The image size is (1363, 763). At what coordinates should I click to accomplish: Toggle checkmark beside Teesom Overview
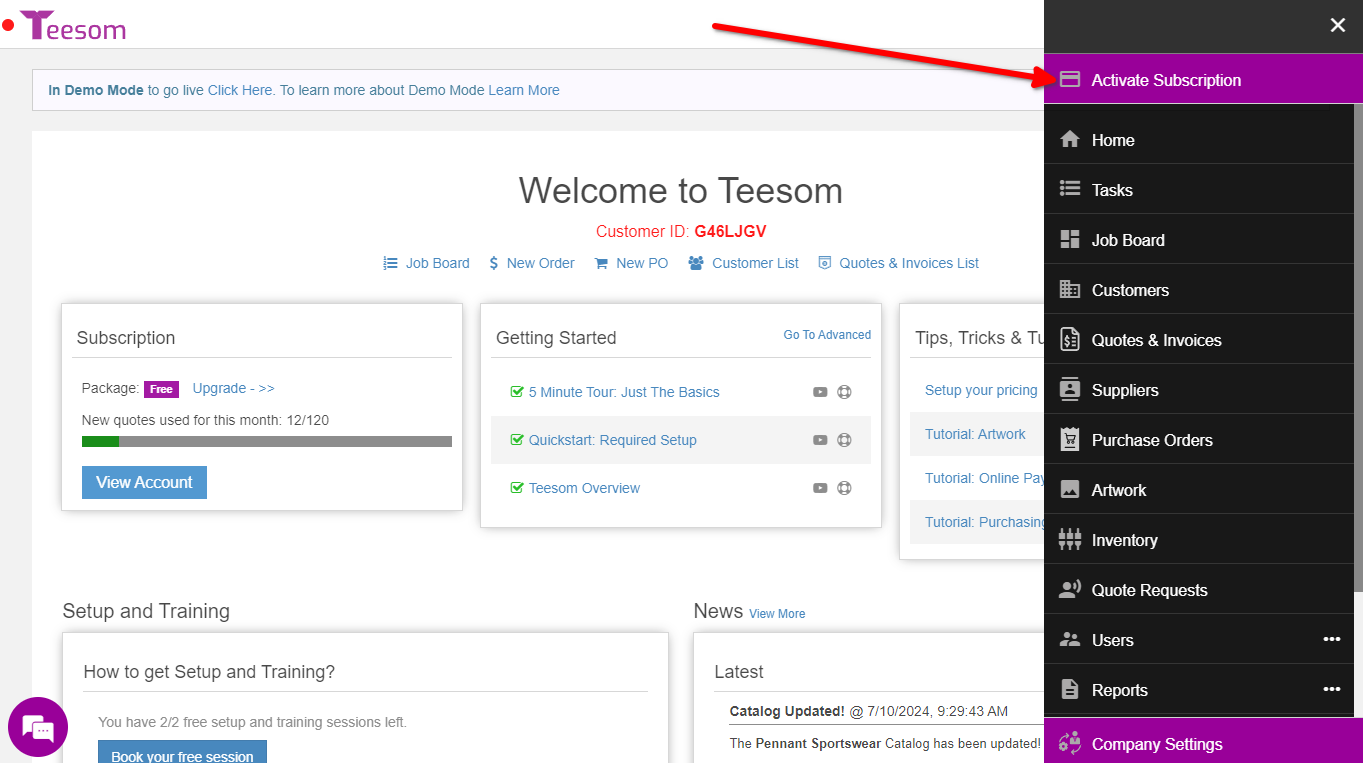[x=517, y=488]
